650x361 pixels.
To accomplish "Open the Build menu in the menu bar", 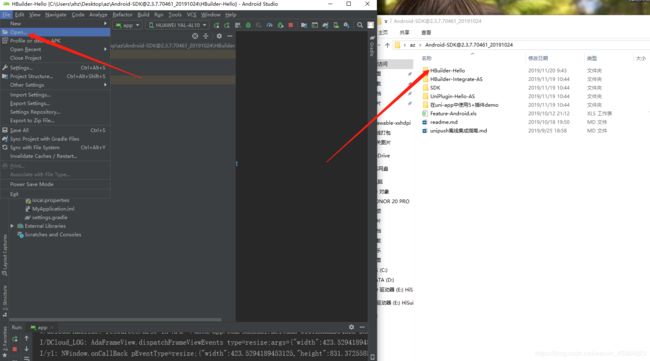I will [143, 15].
